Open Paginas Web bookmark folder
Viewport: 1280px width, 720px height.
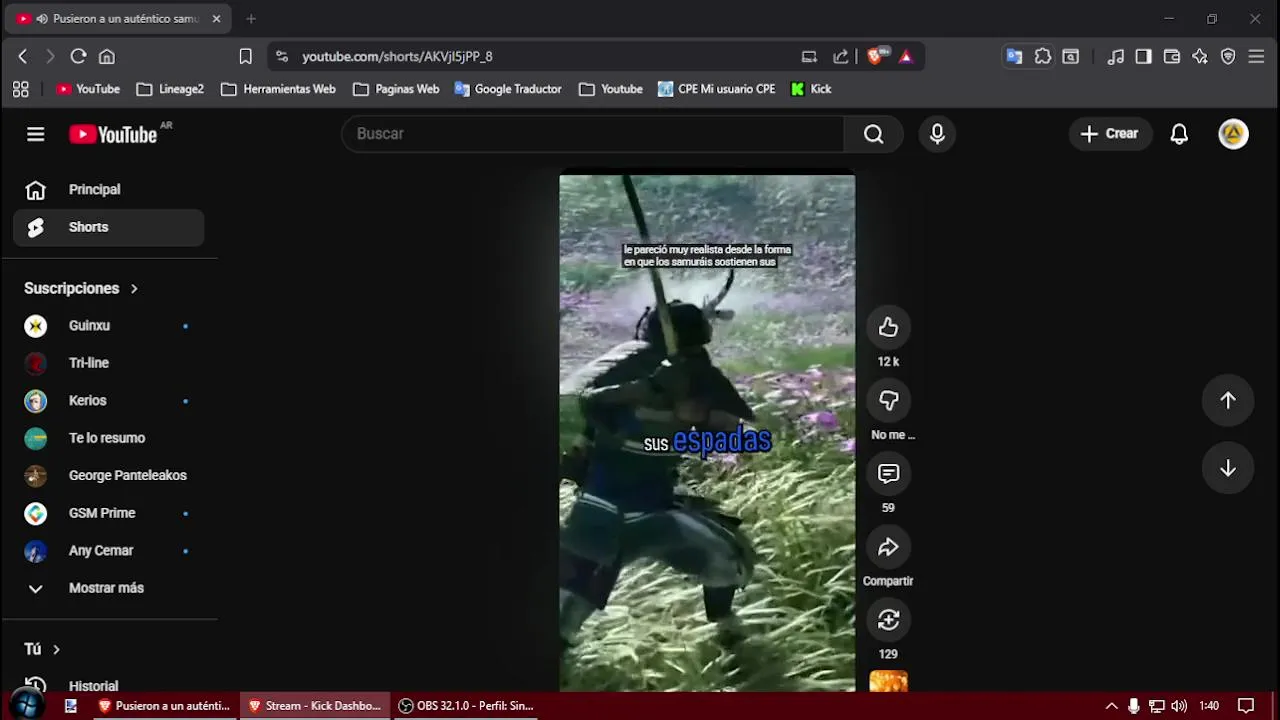396,89
